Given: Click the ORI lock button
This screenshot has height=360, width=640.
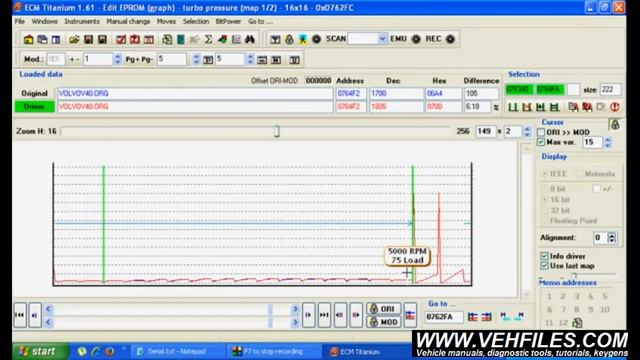Looking at the screenshot, I should click(x=383, y=309).
